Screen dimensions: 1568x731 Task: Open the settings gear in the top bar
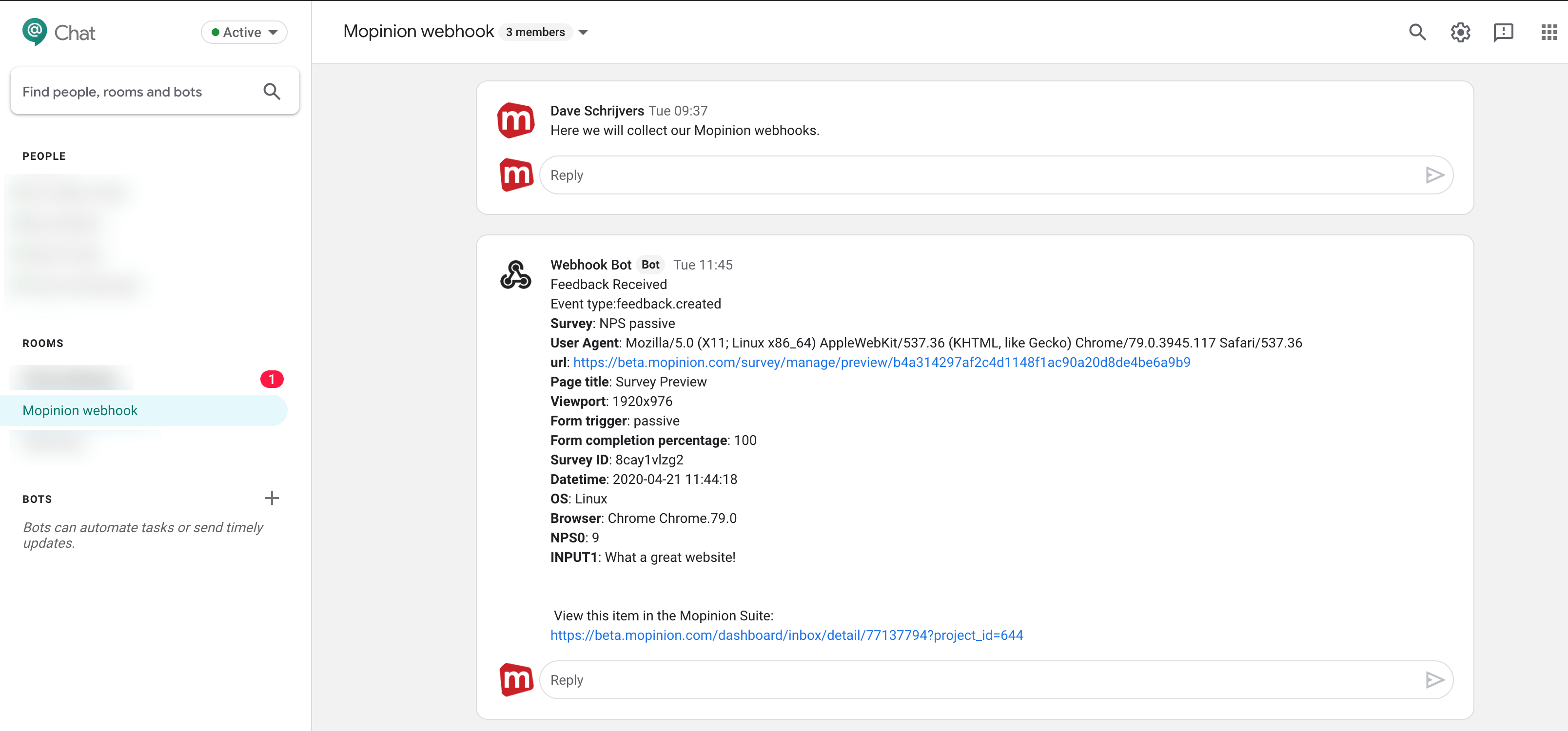point(1460,32)
